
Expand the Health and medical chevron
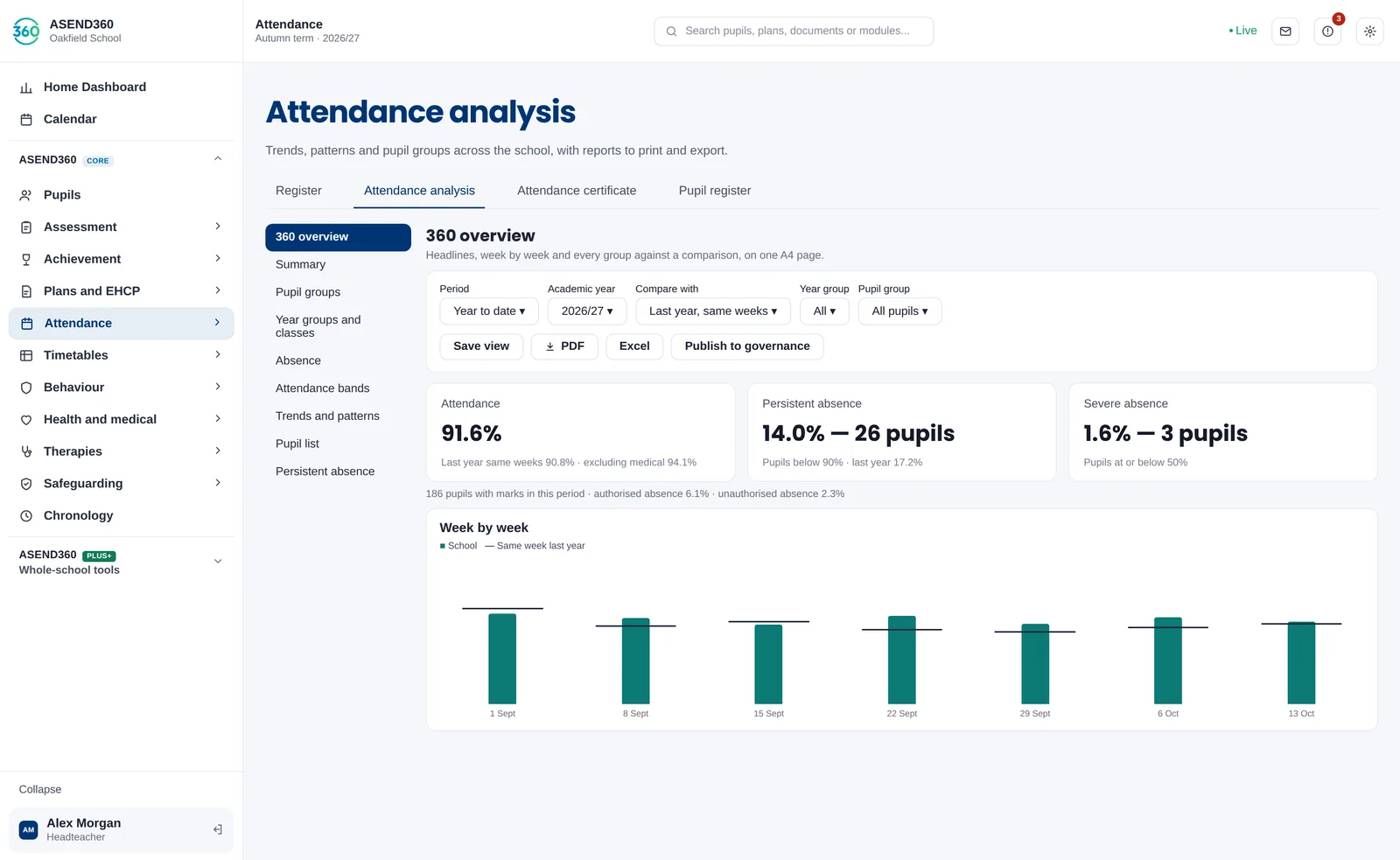click(218, 419)
